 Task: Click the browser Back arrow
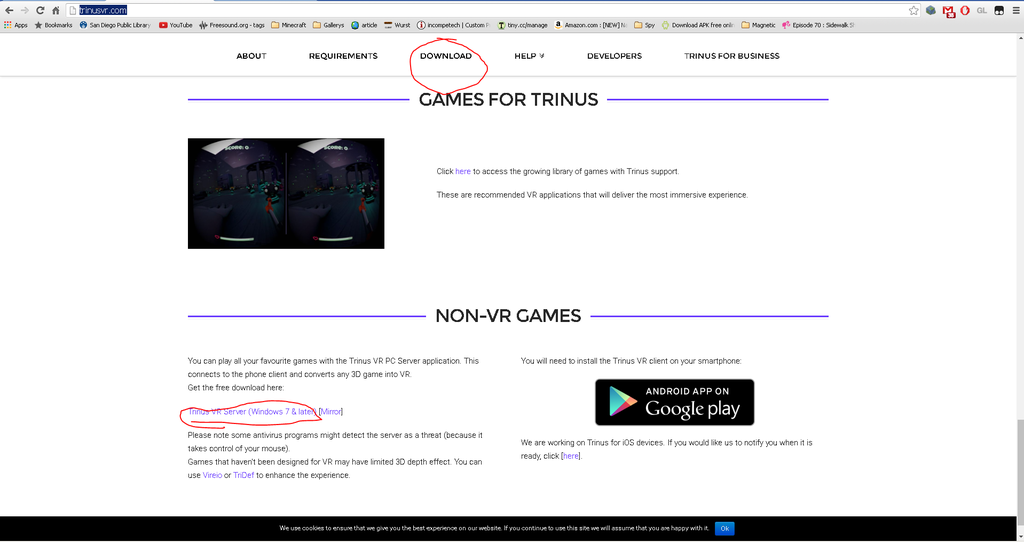click(9, 10)
